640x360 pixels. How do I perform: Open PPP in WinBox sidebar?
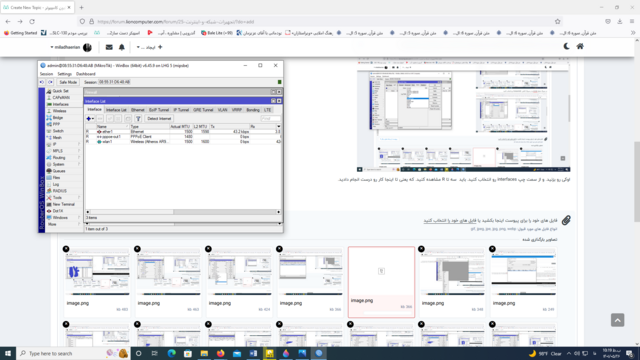tap(56, 124)
